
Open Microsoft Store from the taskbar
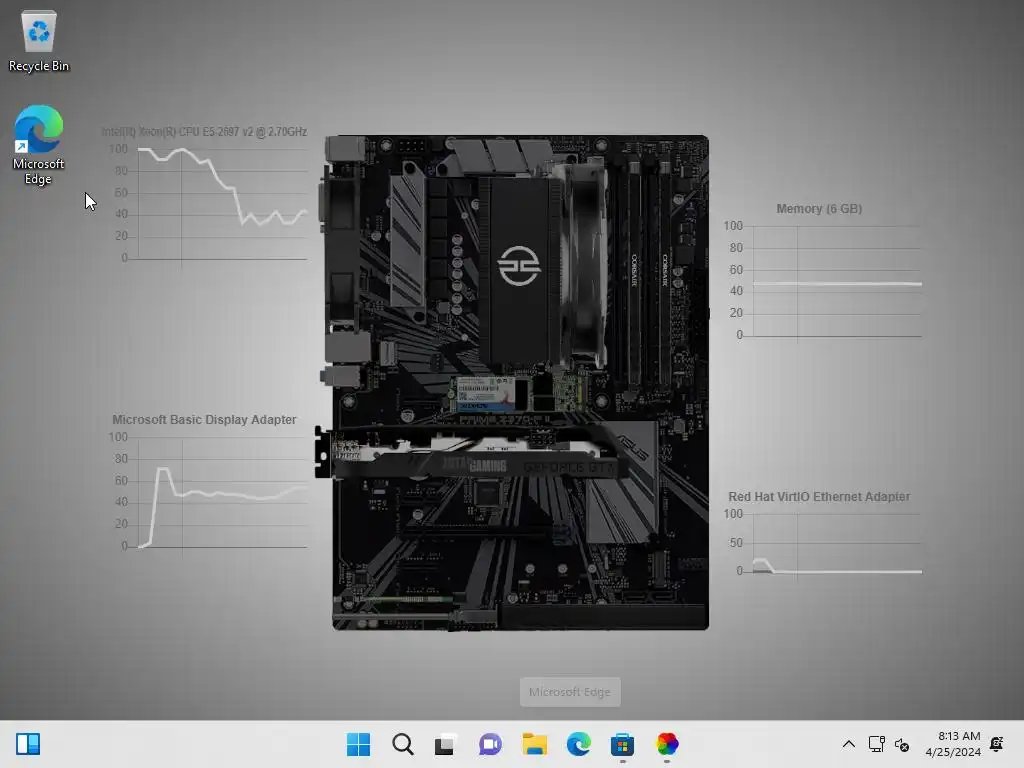[622, 744]
